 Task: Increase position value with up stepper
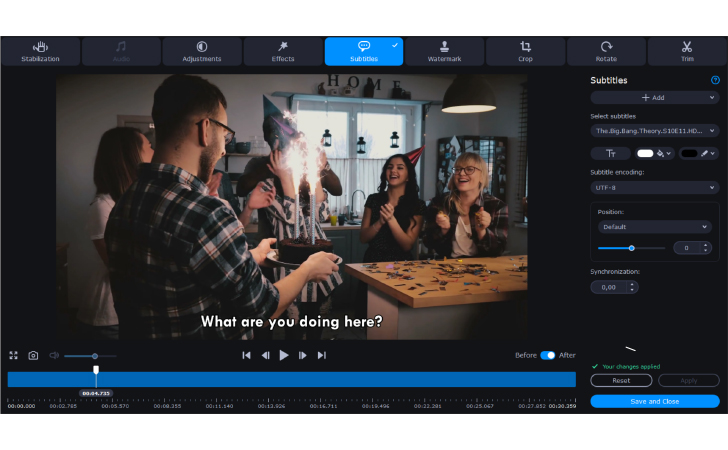pos(706,245)
